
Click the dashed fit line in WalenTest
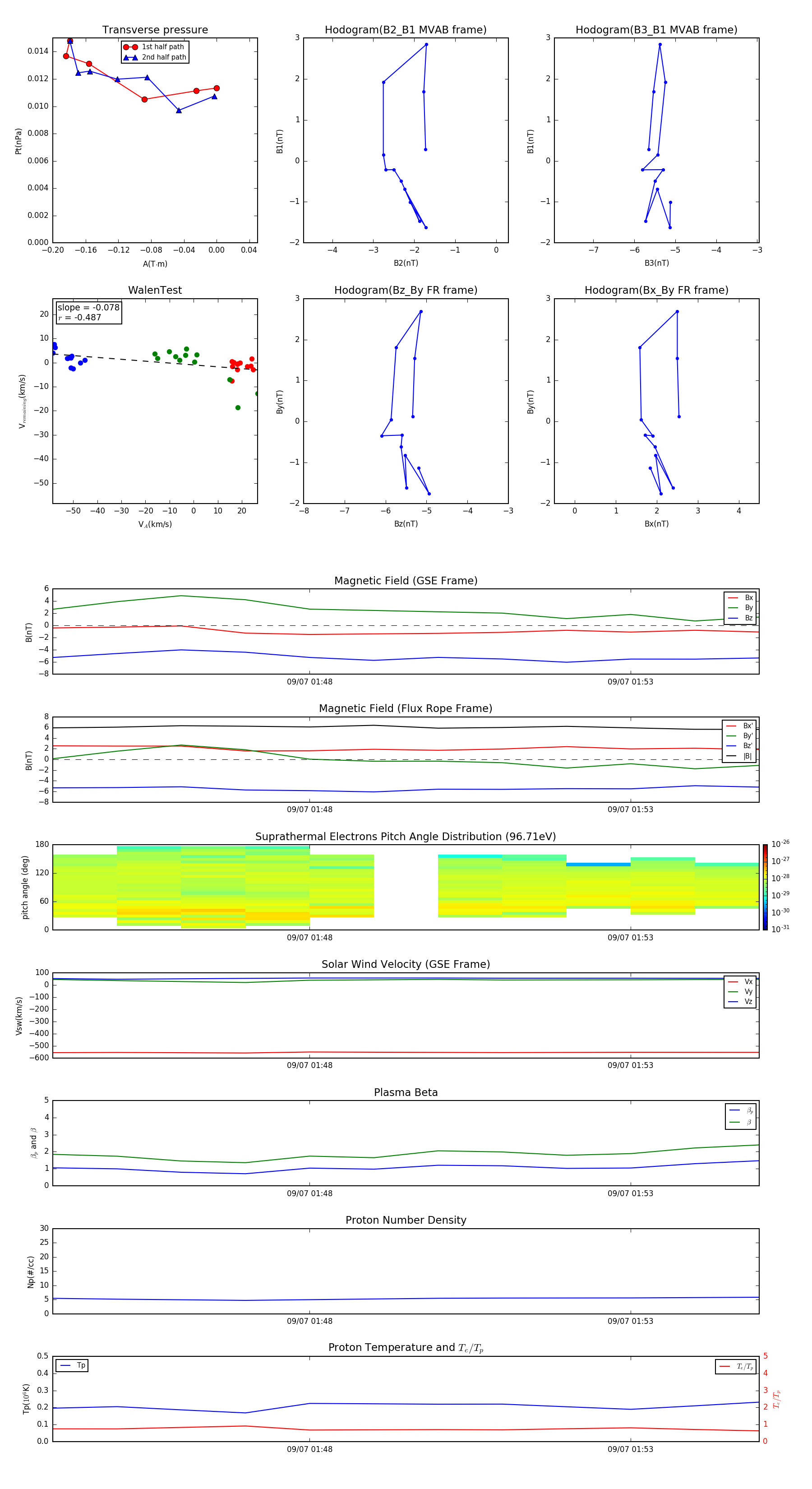(155, 362)
